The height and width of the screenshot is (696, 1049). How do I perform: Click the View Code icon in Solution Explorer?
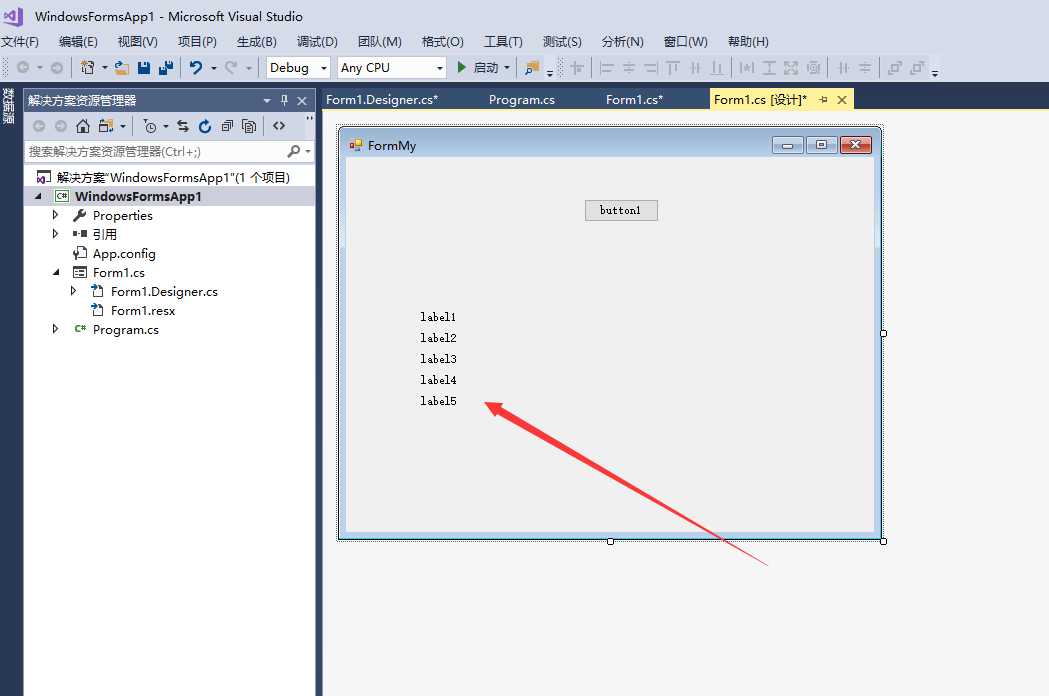tap(279, 125)
